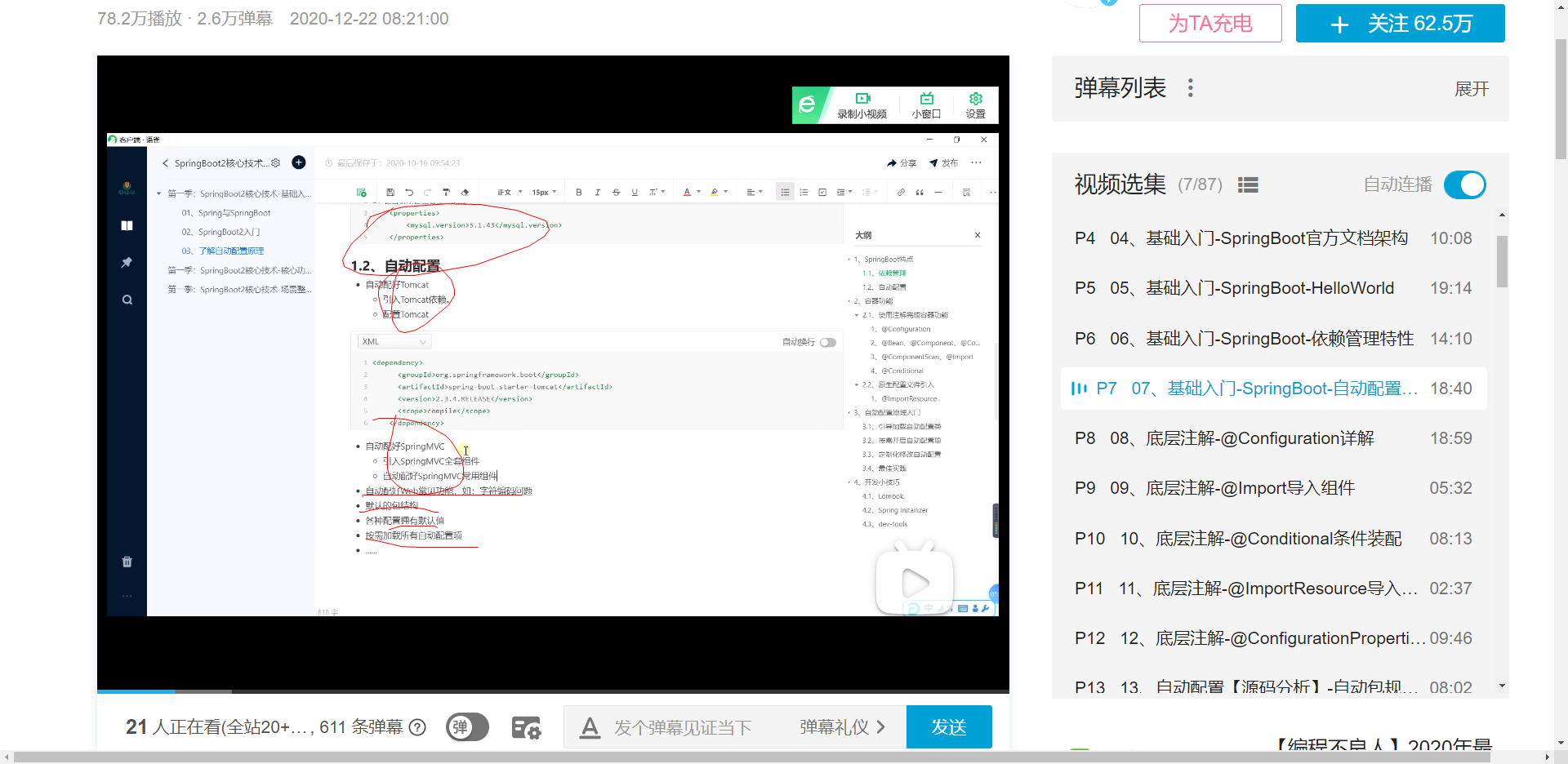Viewport: 1568px width, 764px height.
Task: Click the danmaku count help question icon
Action: [x=417, y=727]
